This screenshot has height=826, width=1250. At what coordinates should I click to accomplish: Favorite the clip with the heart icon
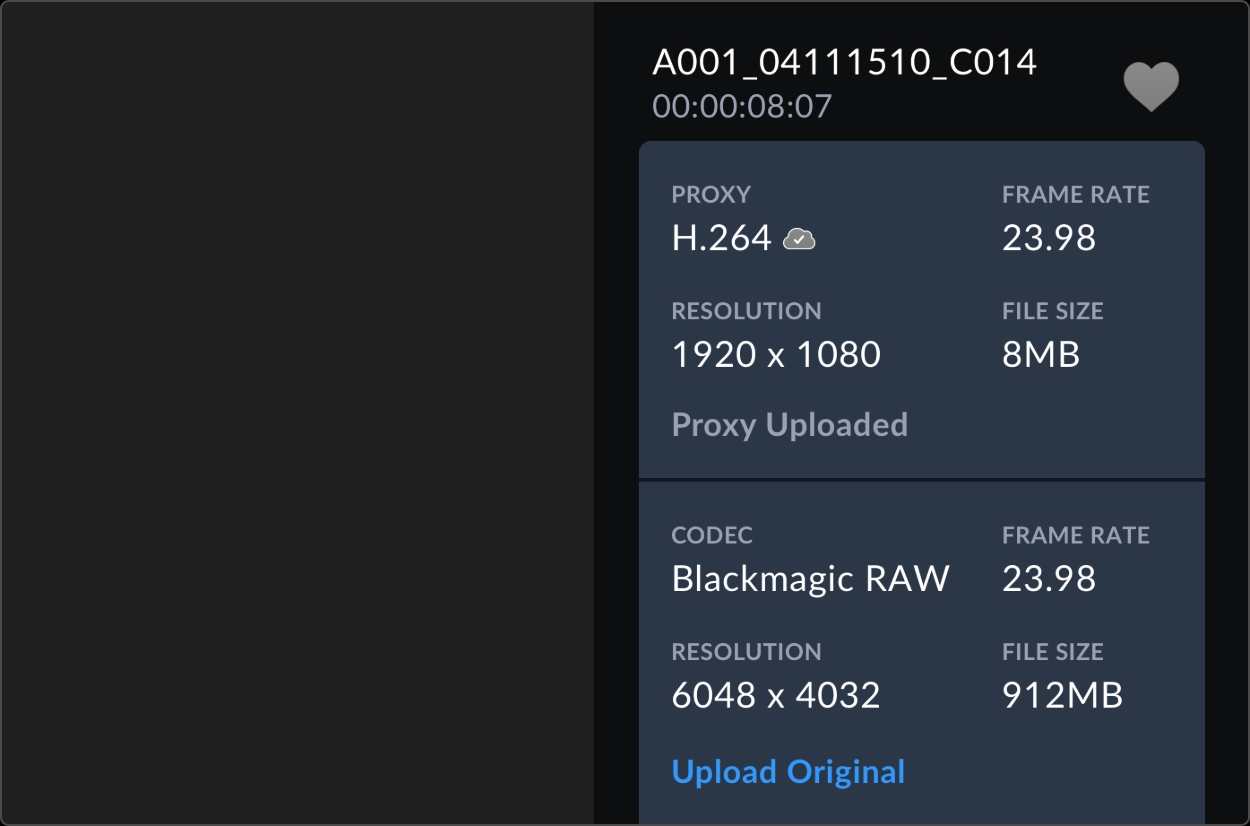click(1151, 86)
